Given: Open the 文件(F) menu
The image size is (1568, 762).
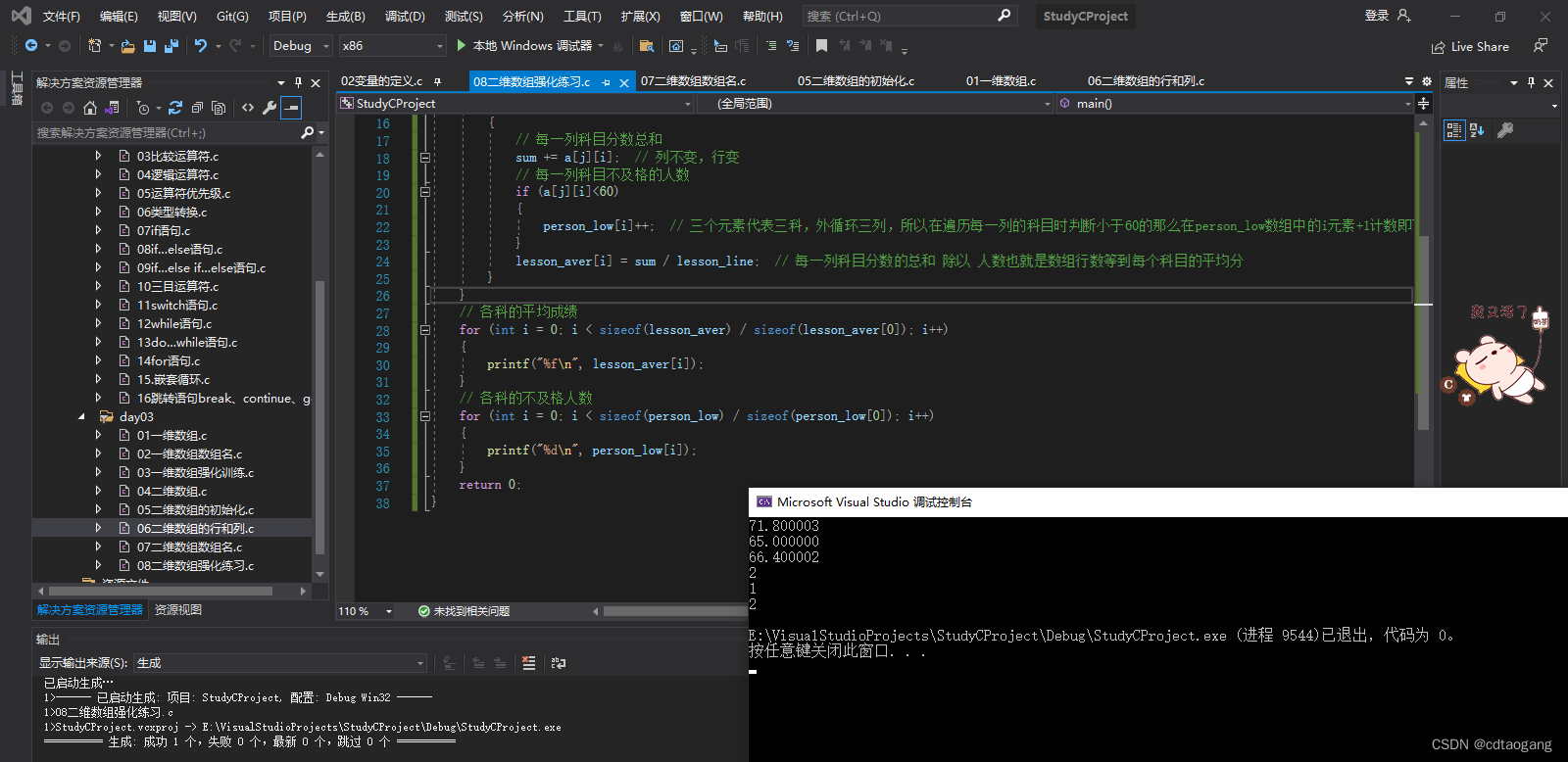Looking at the screenshot, I should tap(61, 17).
